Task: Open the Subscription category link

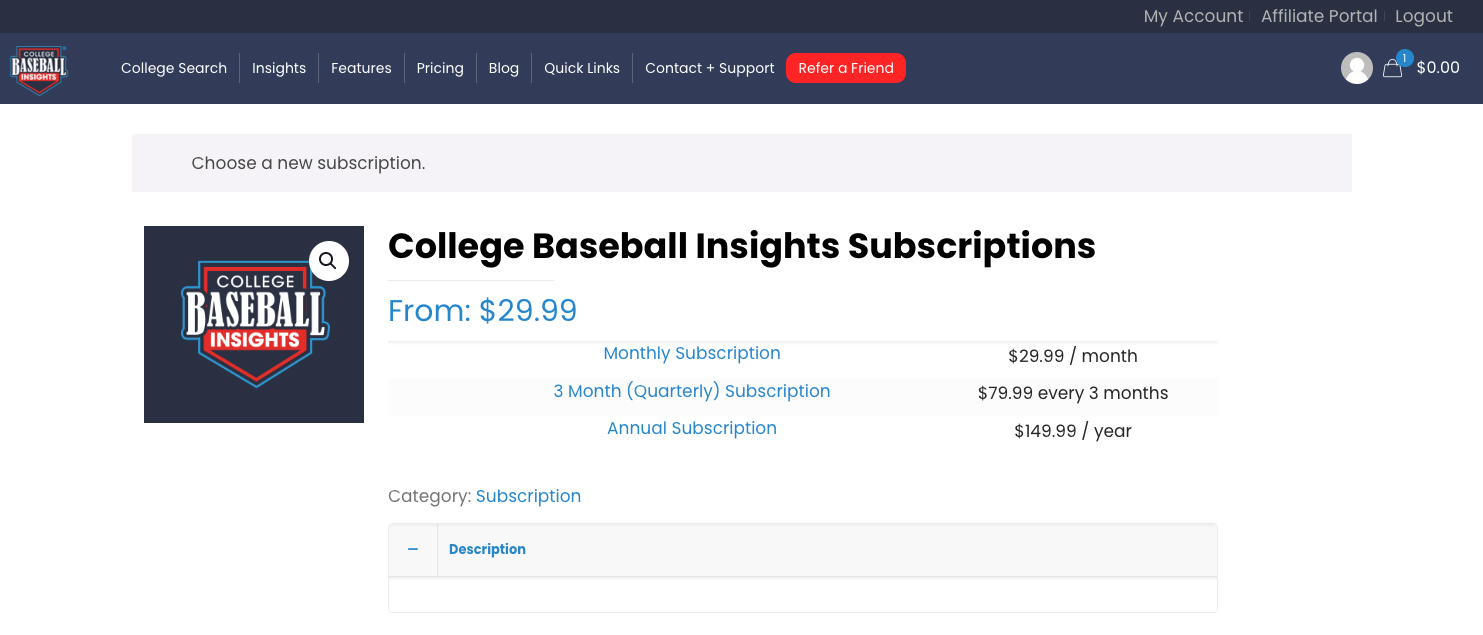Action: 528,496
